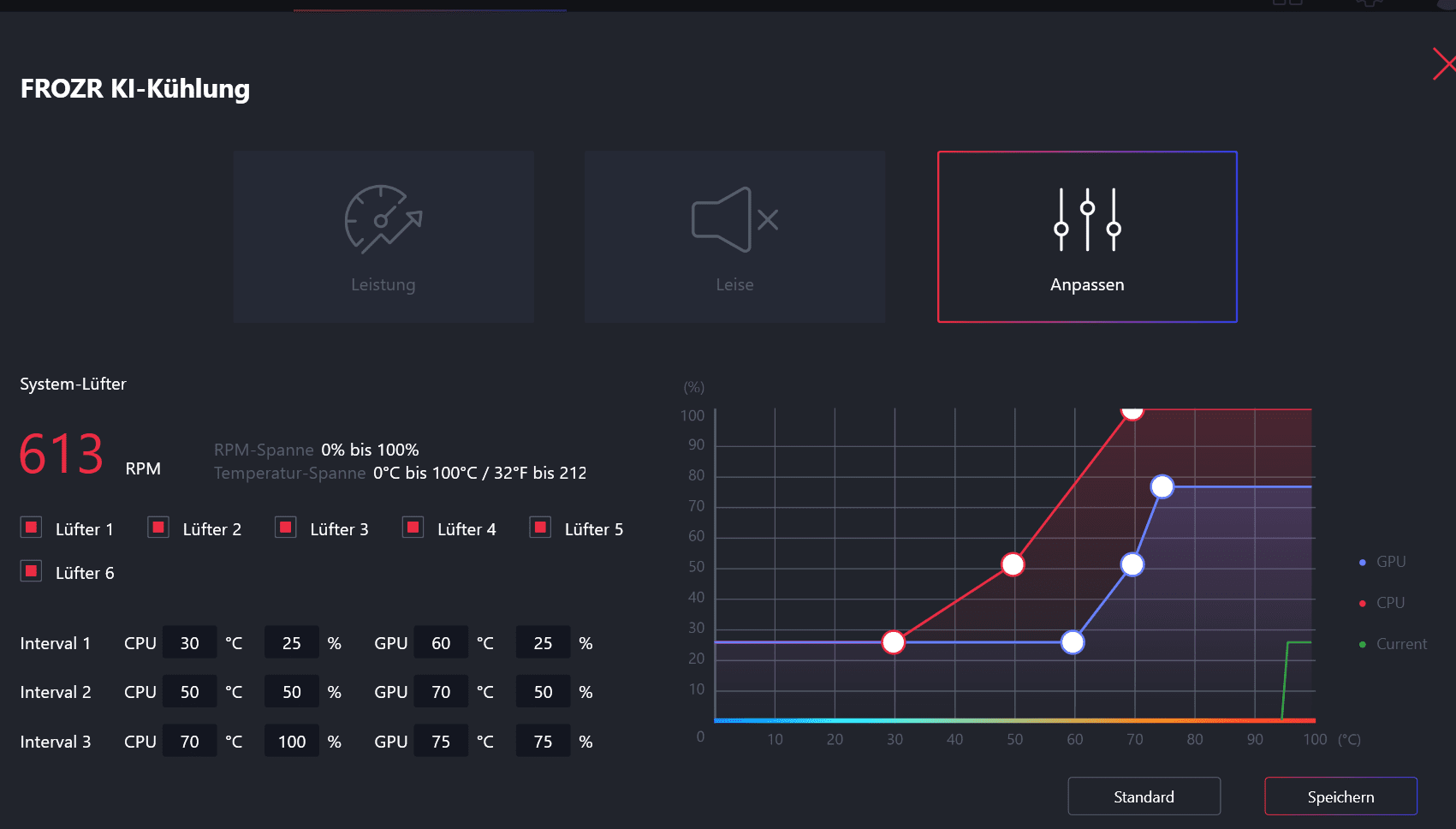1456x829 pixels.
Task: Select the red CPU curve point at 50°C
Action: [x=1013, y=564]
